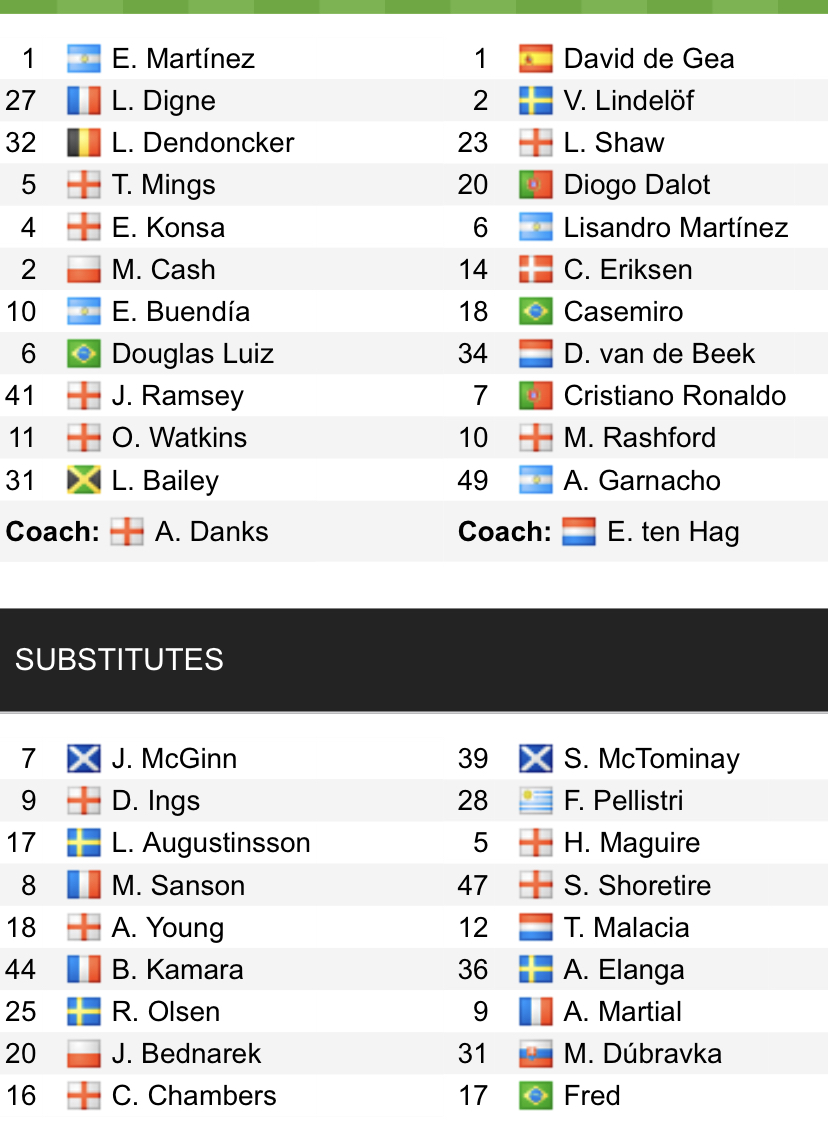The width and height of the screenshot is (828, 1139).
Task: Click the SUBSTITUTES section header
Action: click(119, 660)
